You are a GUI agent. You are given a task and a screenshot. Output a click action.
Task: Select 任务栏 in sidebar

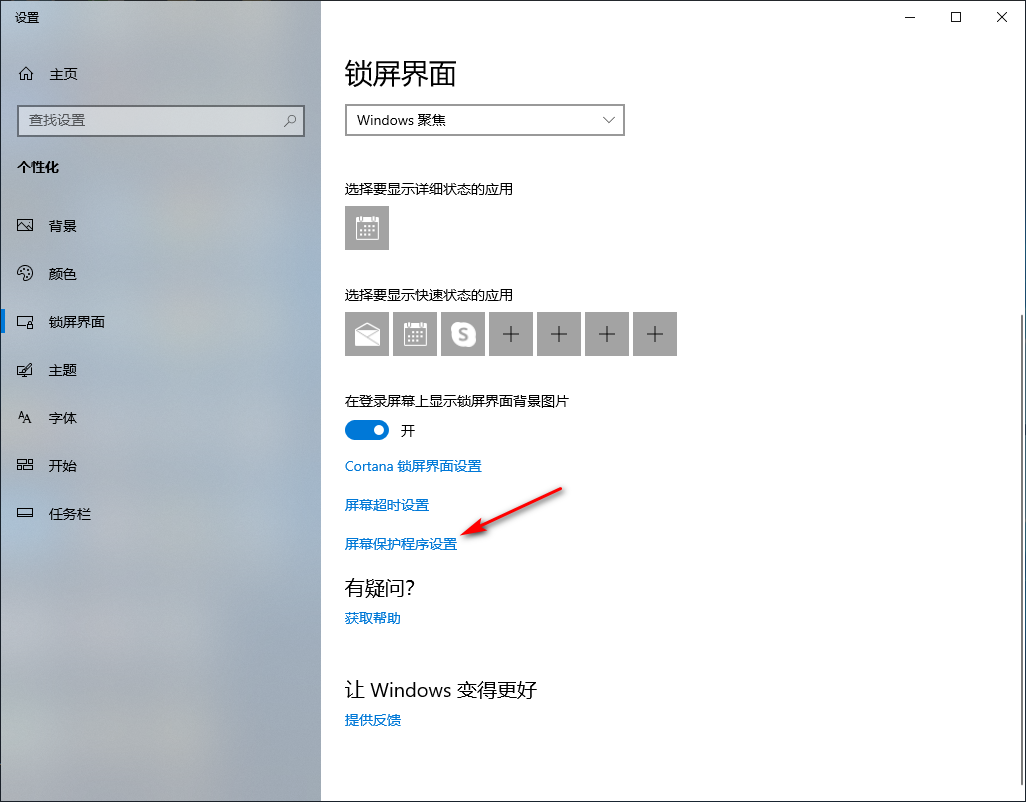pyautogui.click(x=69, y=514)
